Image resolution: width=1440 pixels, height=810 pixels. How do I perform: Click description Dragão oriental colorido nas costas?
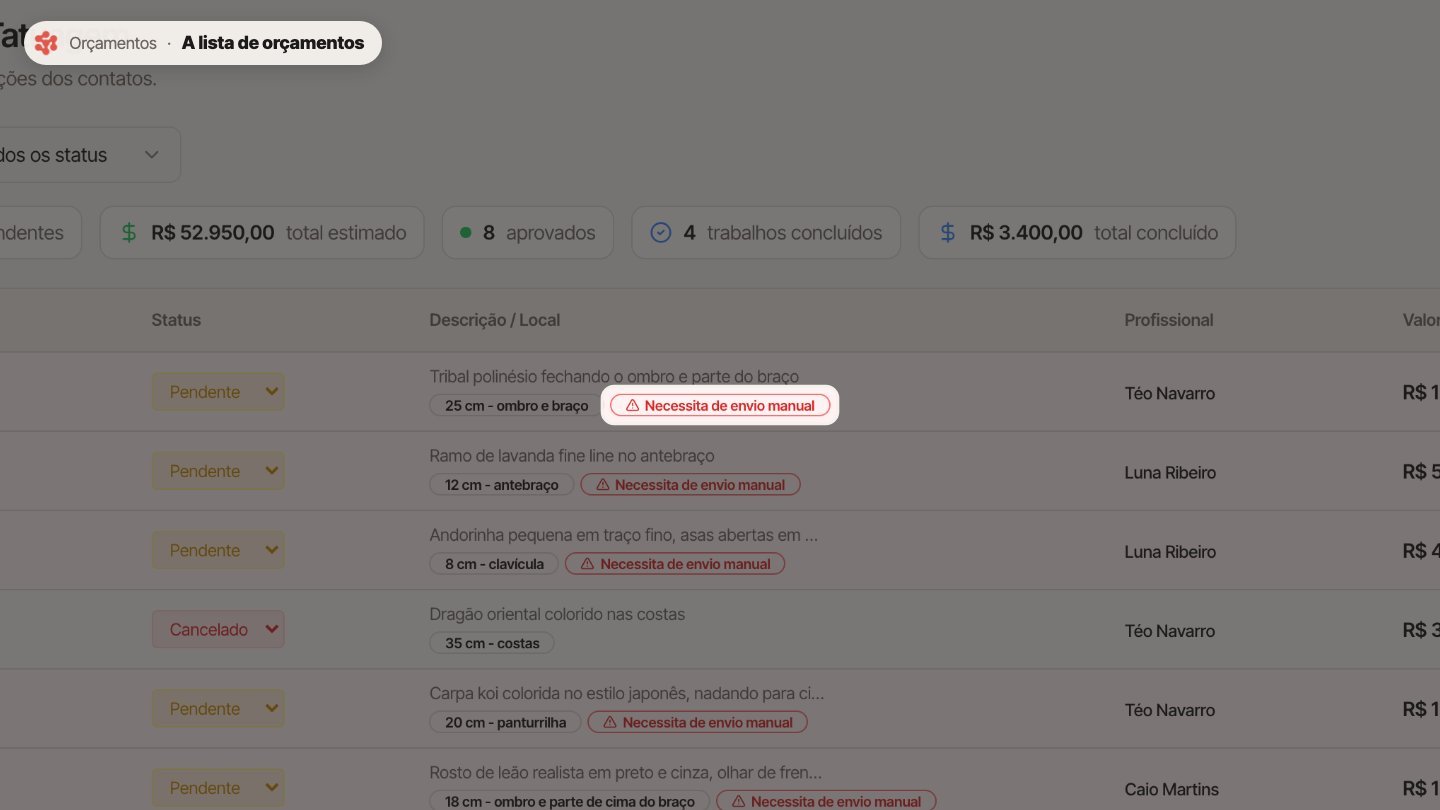[557, 614]
